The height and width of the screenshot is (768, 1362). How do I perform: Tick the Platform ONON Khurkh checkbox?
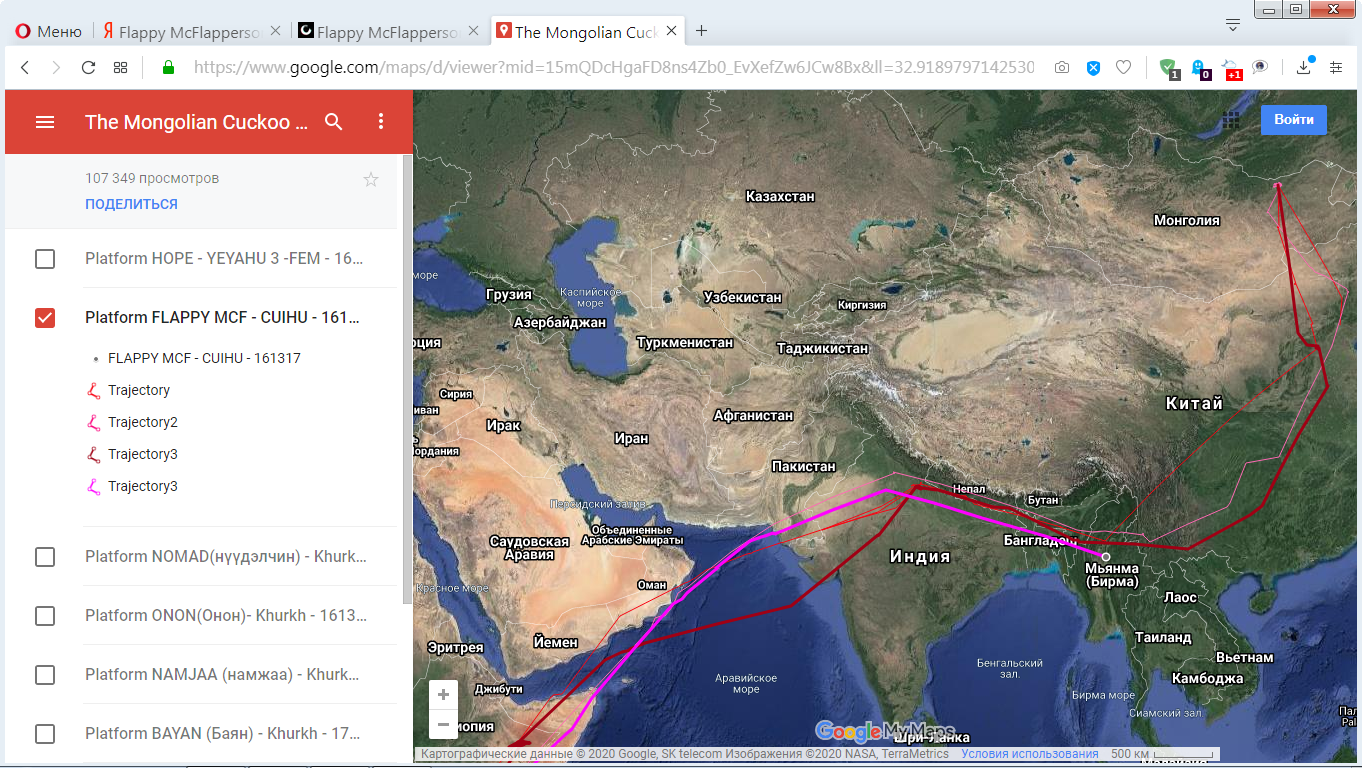(x=45, y=616)
